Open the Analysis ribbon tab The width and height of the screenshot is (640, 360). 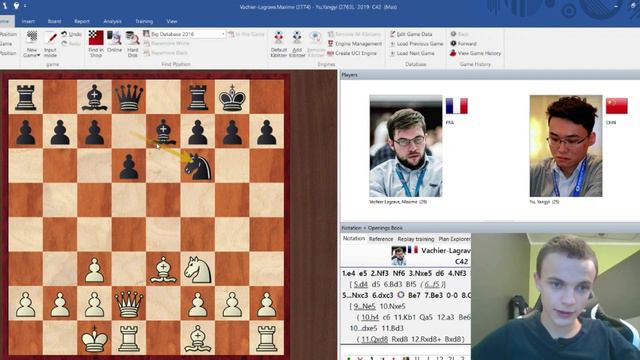(112, 21)
